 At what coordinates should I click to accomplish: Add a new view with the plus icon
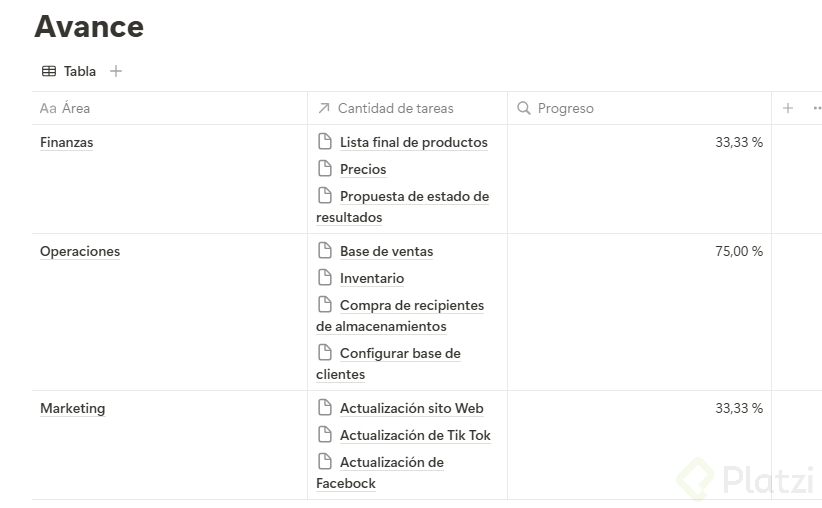point(116,71)
